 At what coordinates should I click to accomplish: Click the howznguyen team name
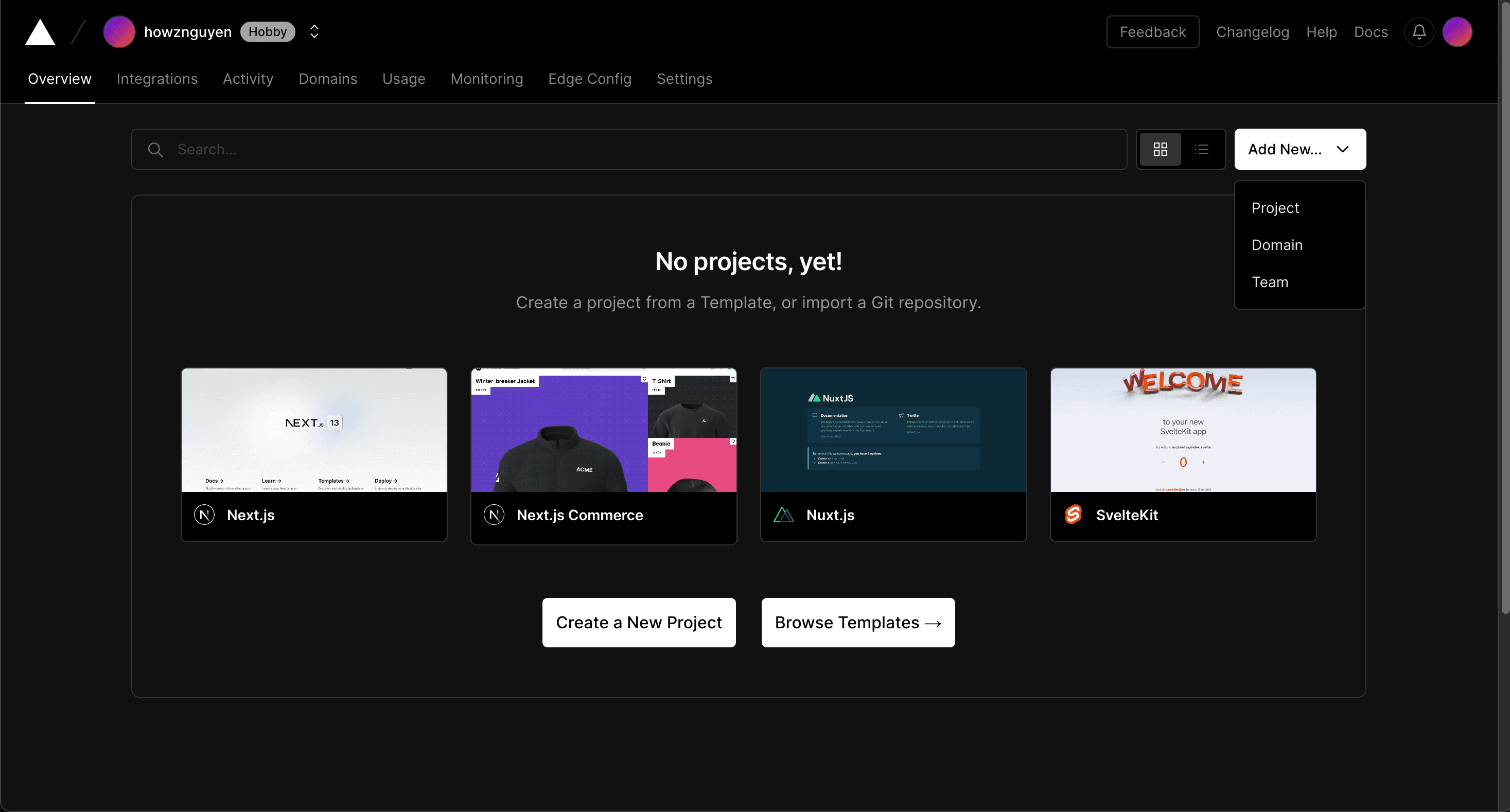(187, 32)
